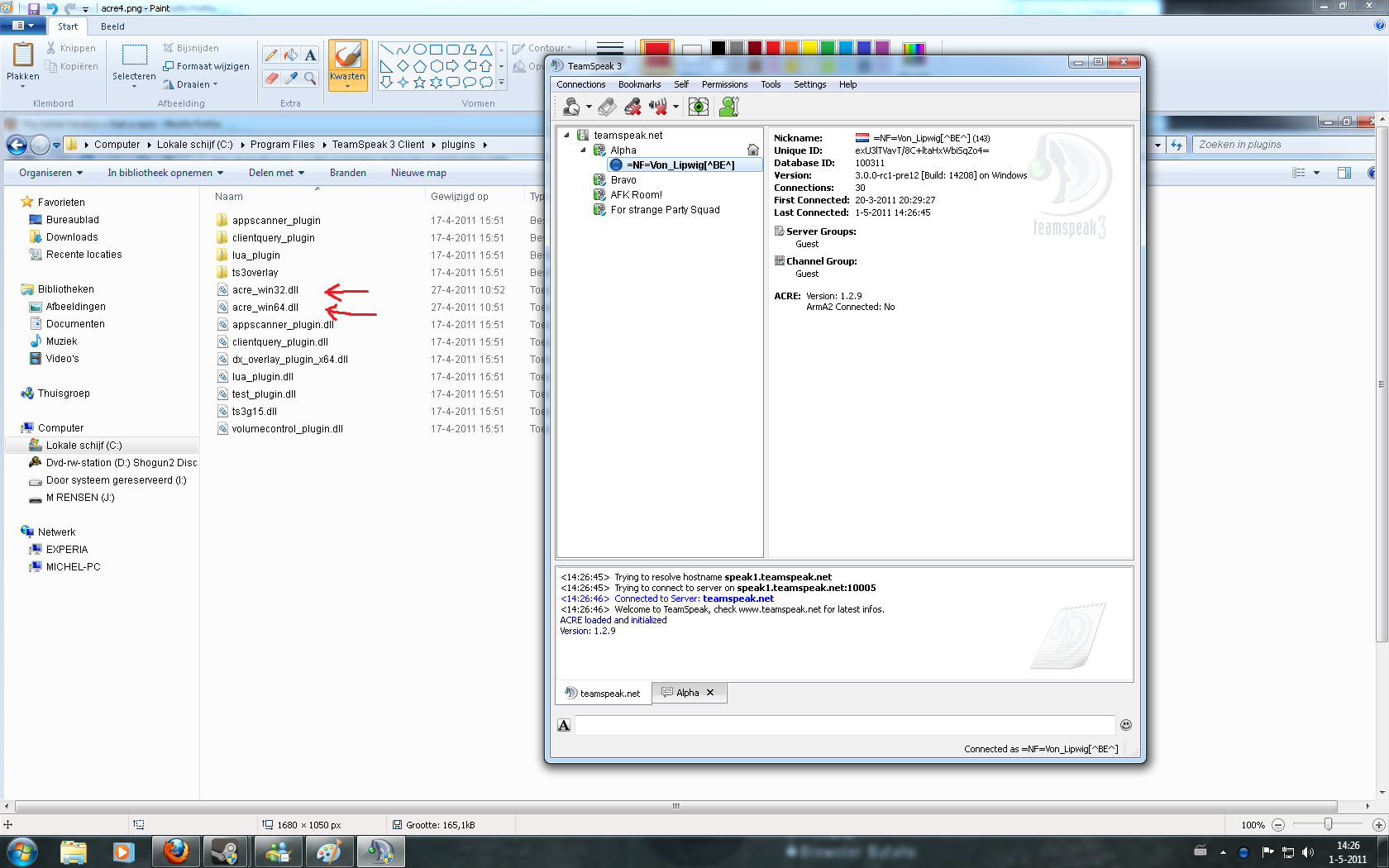
Task: Close the Alpha chat tab
Action: tap(710, 693)
